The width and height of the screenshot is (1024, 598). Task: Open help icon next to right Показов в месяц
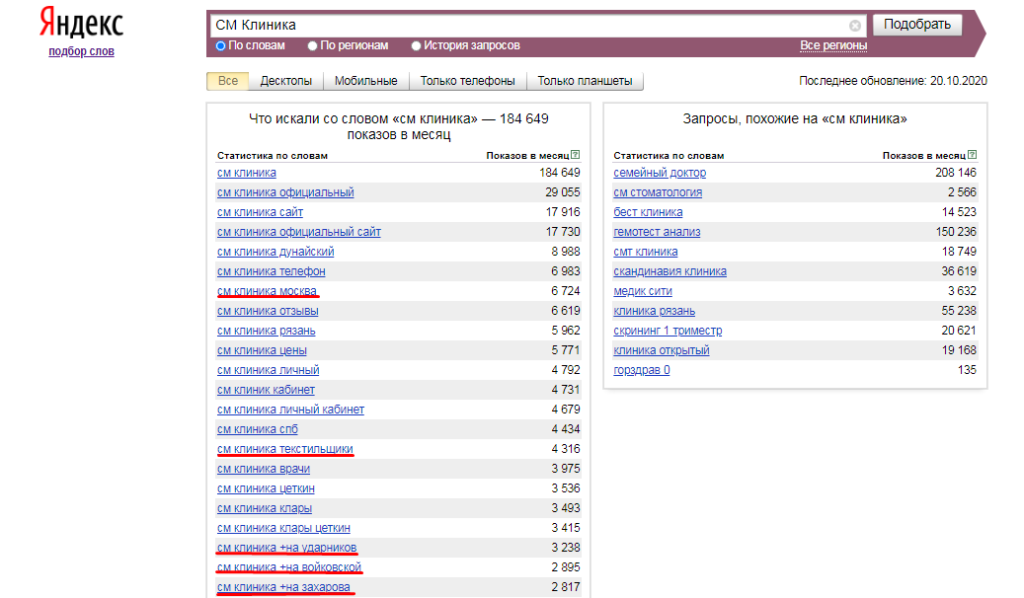972,155
